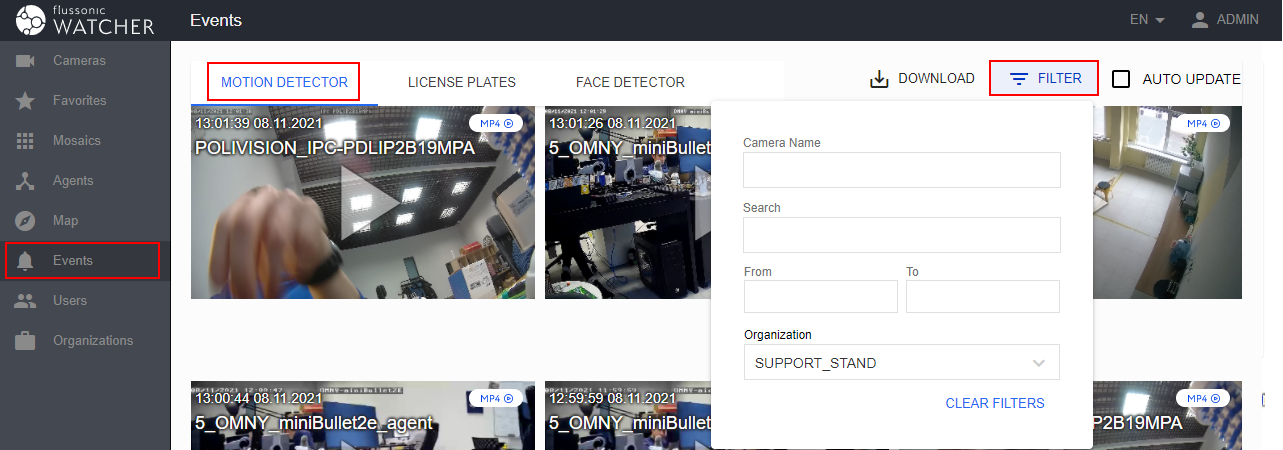The width and height of the screenshot is (1283, 450).
Task: Click MP4 badge on 13:00:44 event
Action: point(497,398)
